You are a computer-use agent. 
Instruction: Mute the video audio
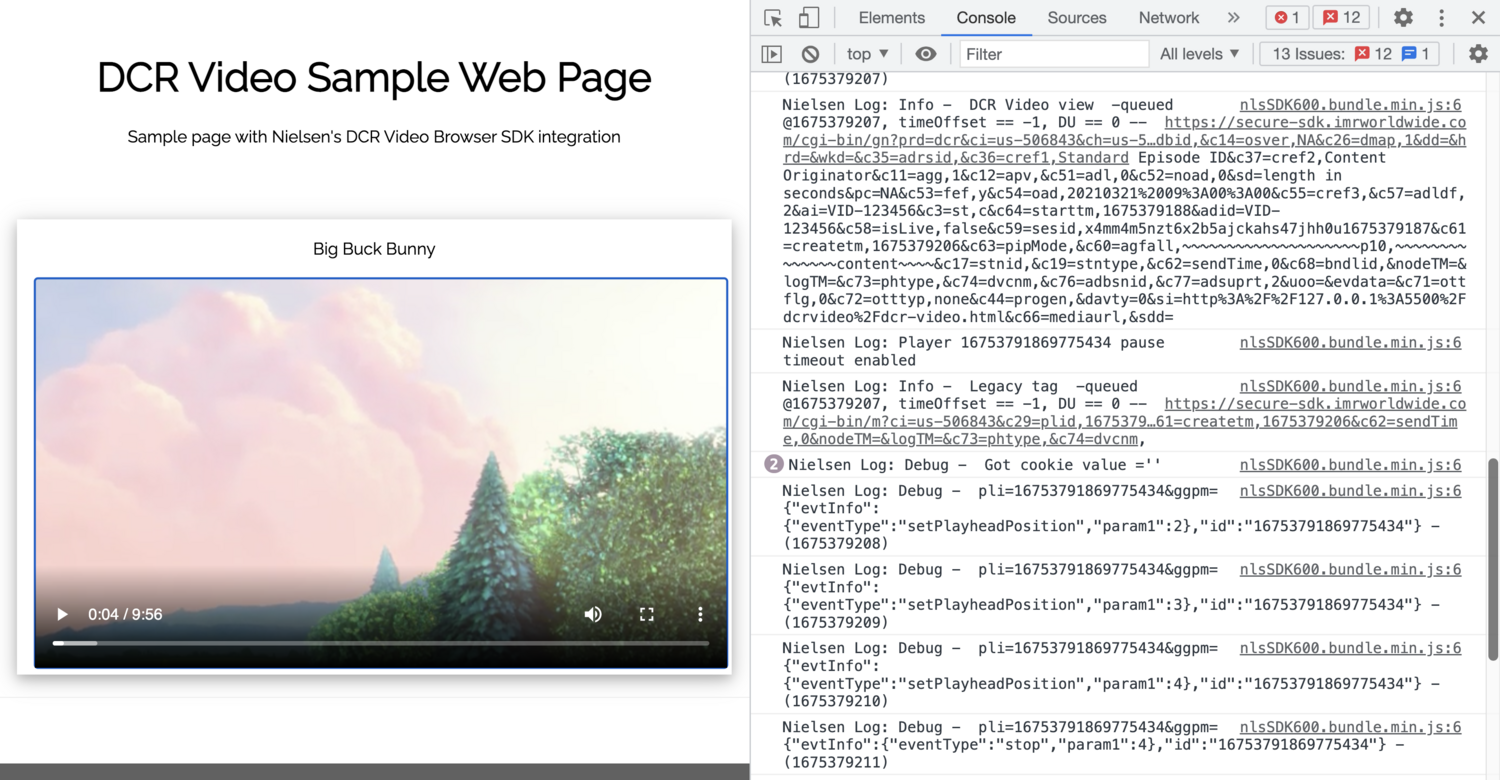coord(593,614)
